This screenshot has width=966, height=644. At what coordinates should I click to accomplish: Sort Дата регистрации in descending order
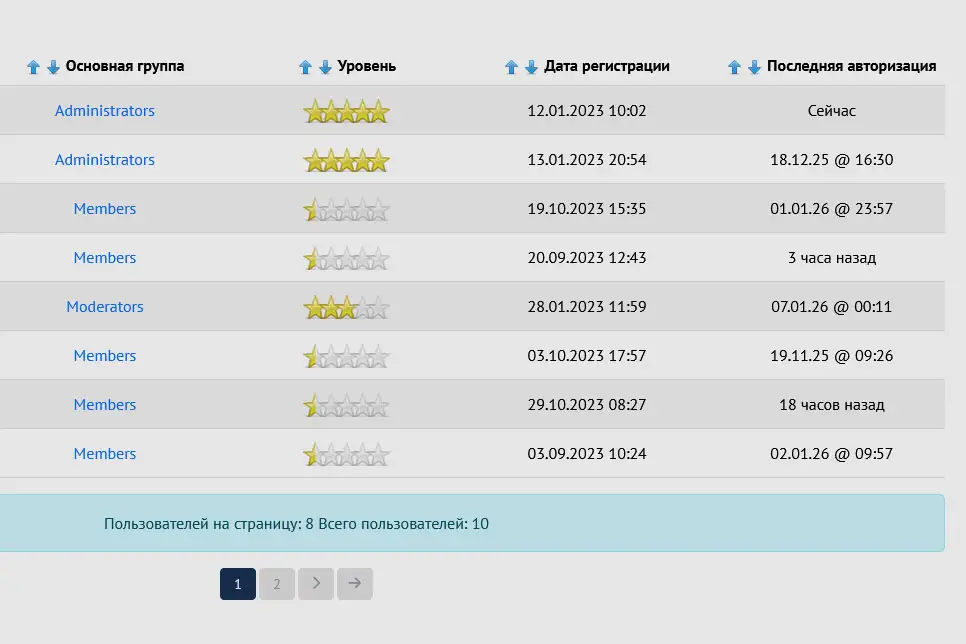530,66
